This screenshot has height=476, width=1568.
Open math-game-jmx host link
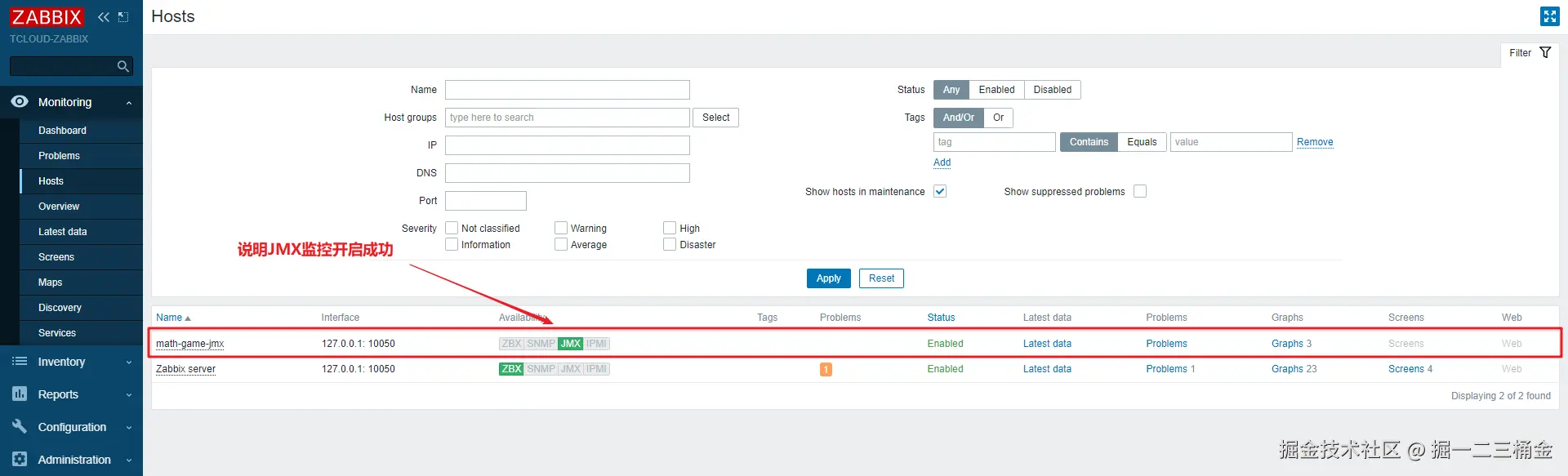click(x=190, y=344)
